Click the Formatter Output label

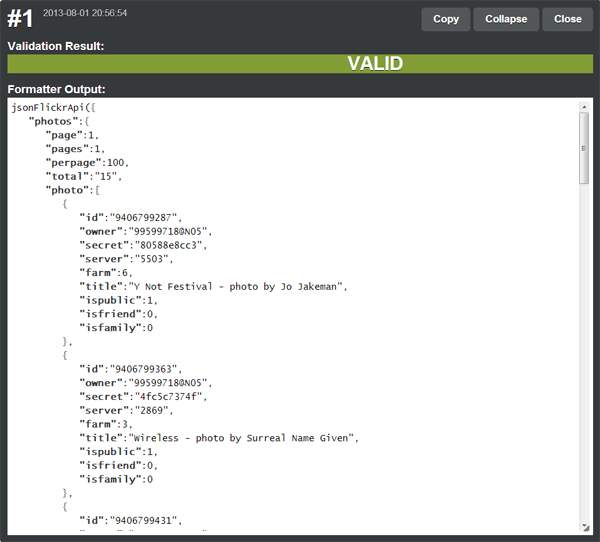point(56,89)
